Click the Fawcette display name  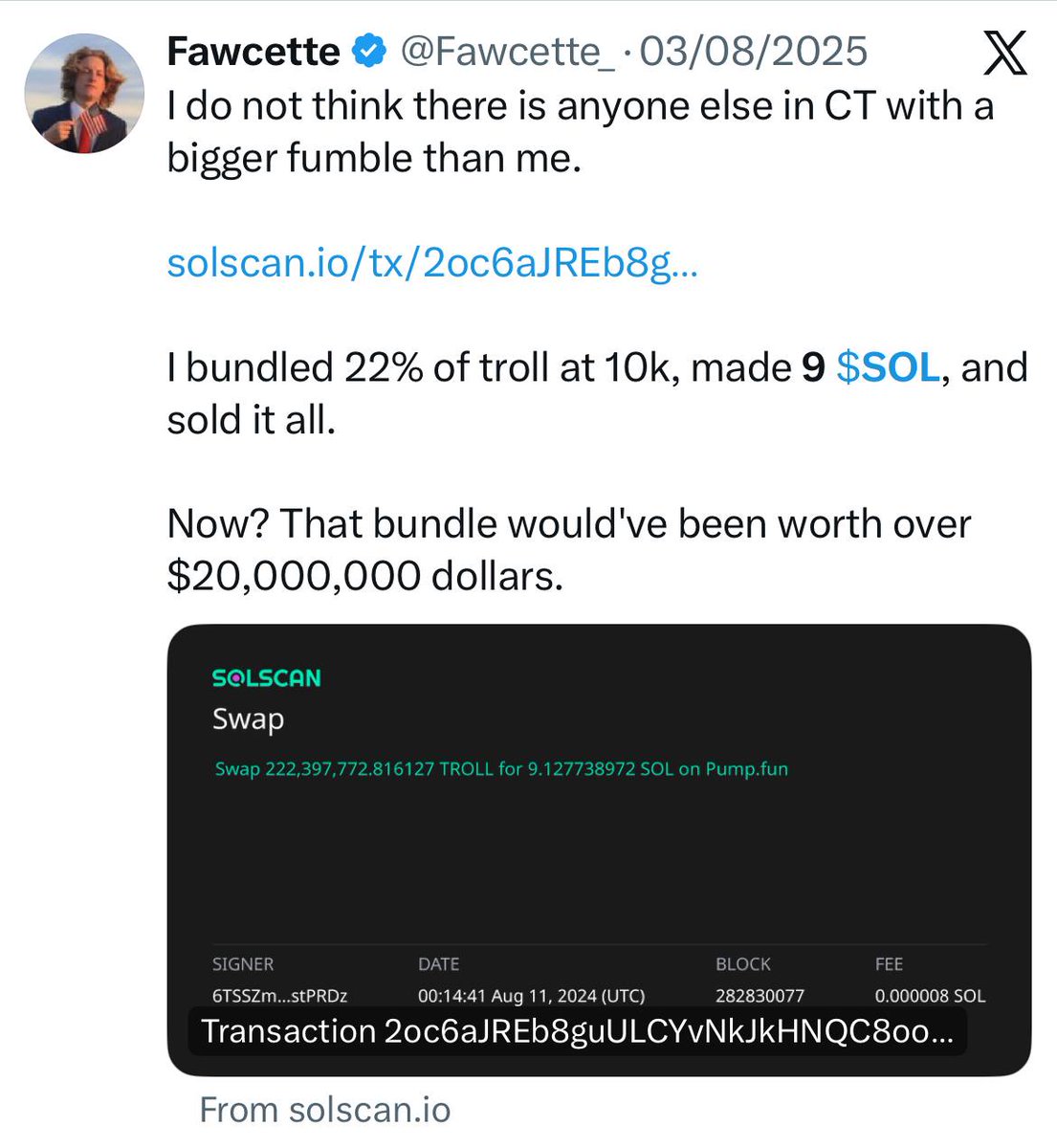(x=253, y=52)
